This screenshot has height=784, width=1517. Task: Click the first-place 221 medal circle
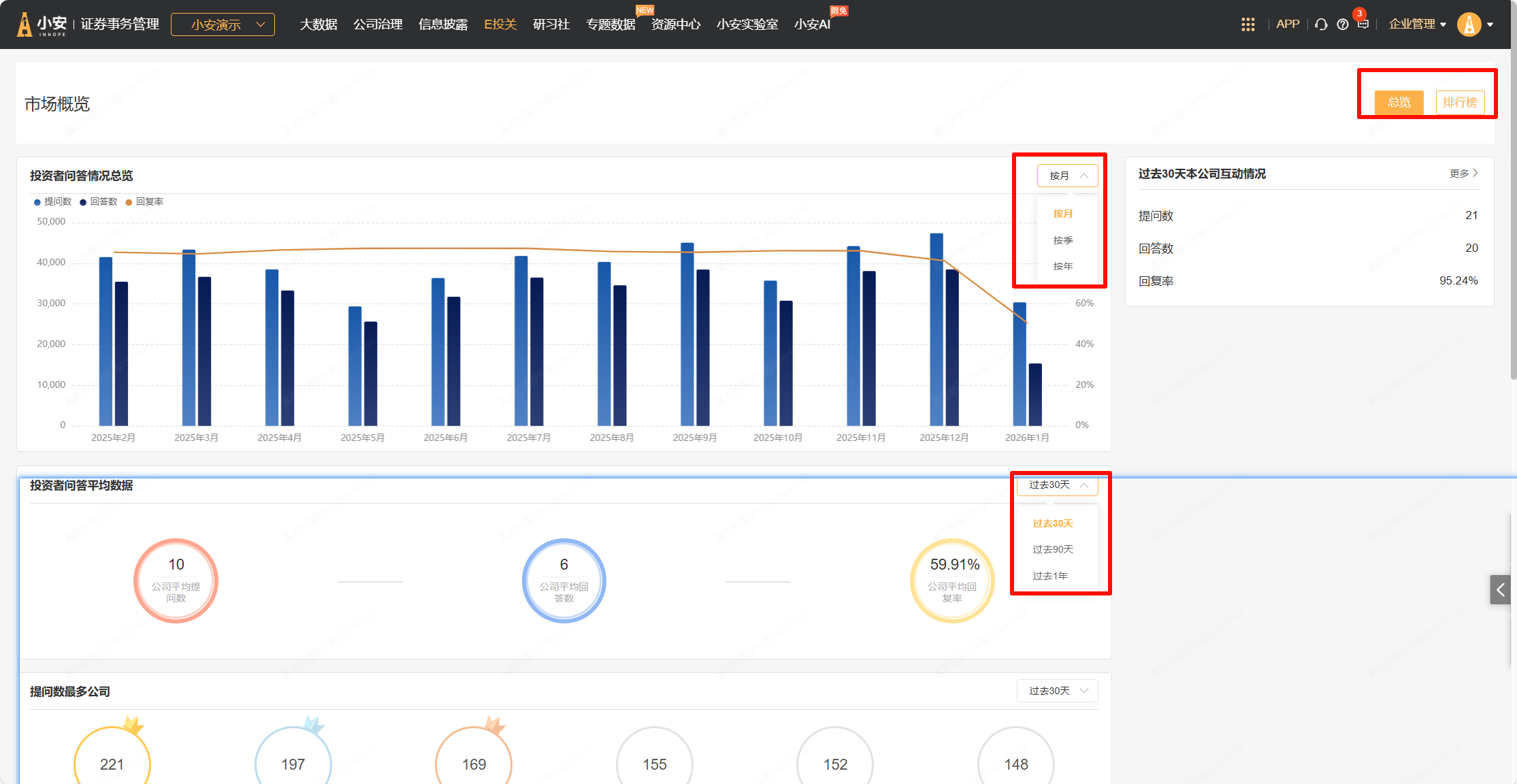pyautogui.click(x=112, y=763)
